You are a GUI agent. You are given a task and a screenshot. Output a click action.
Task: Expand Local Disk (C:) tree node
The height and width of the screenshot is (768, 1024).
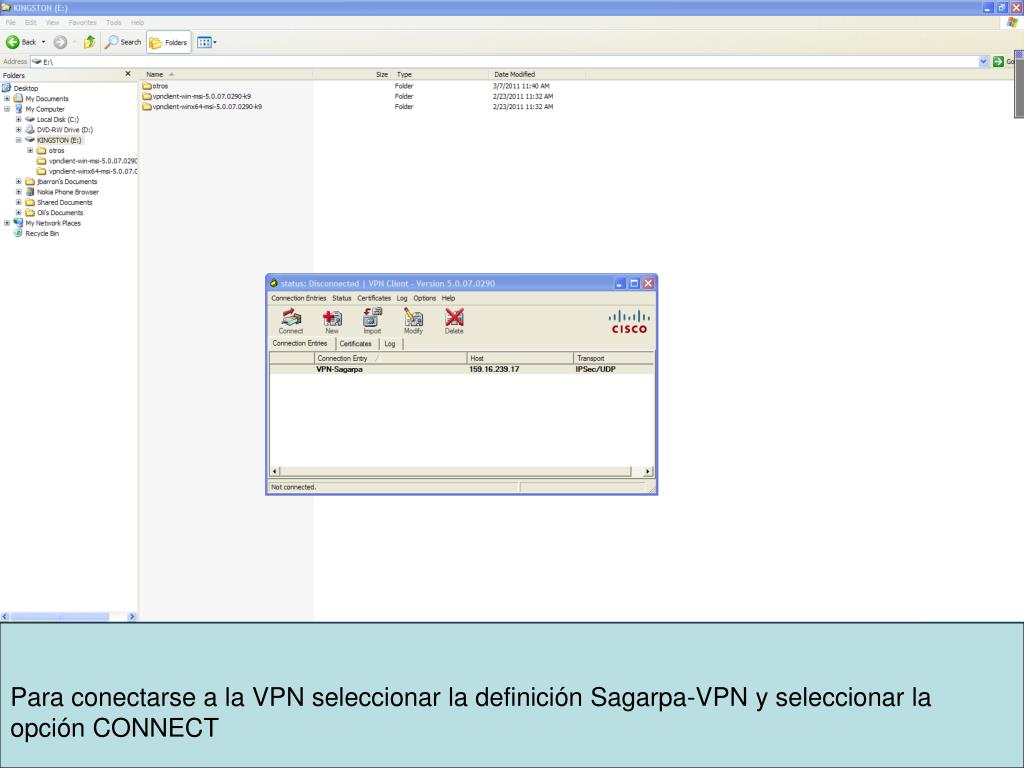[19, 120]
